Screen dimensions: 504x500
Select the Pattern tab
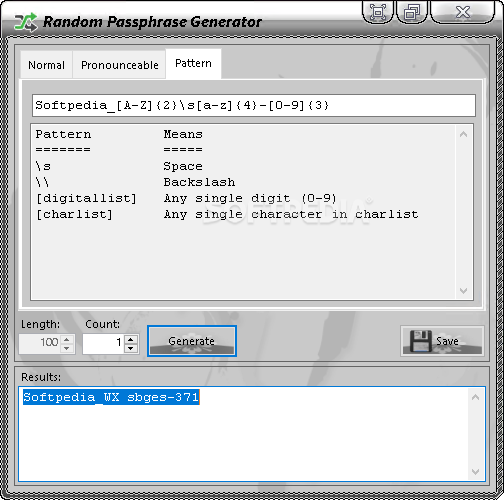click(x=193, y=63)
